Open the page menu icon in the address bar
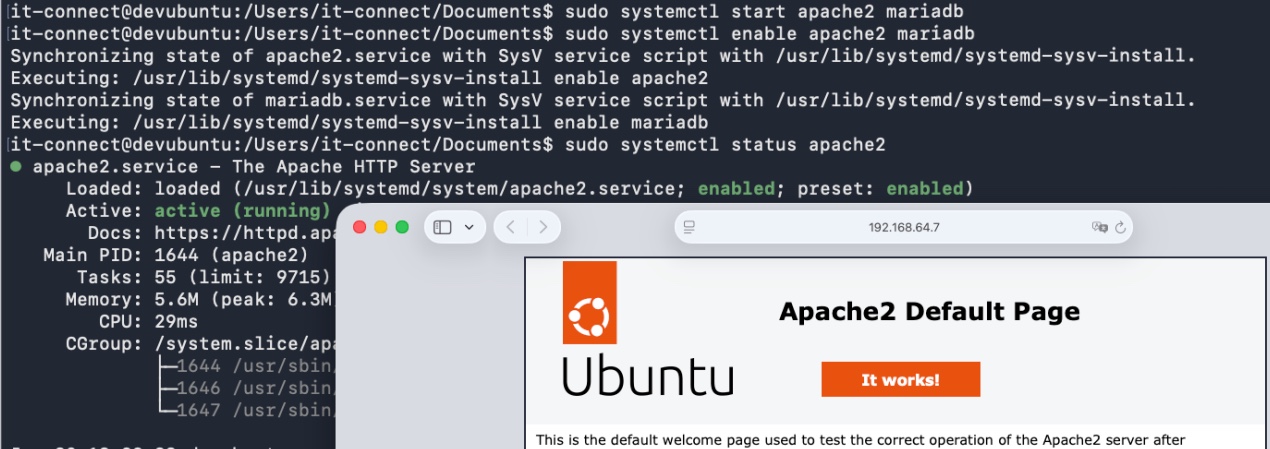 click(689, 227)
